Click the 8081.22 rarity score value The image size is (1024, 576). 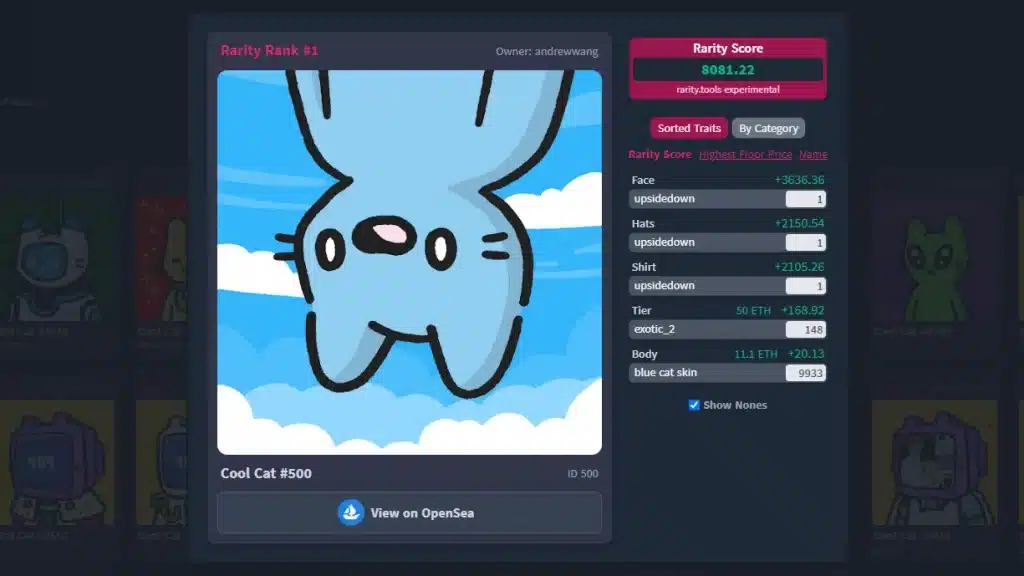[728, 70]
